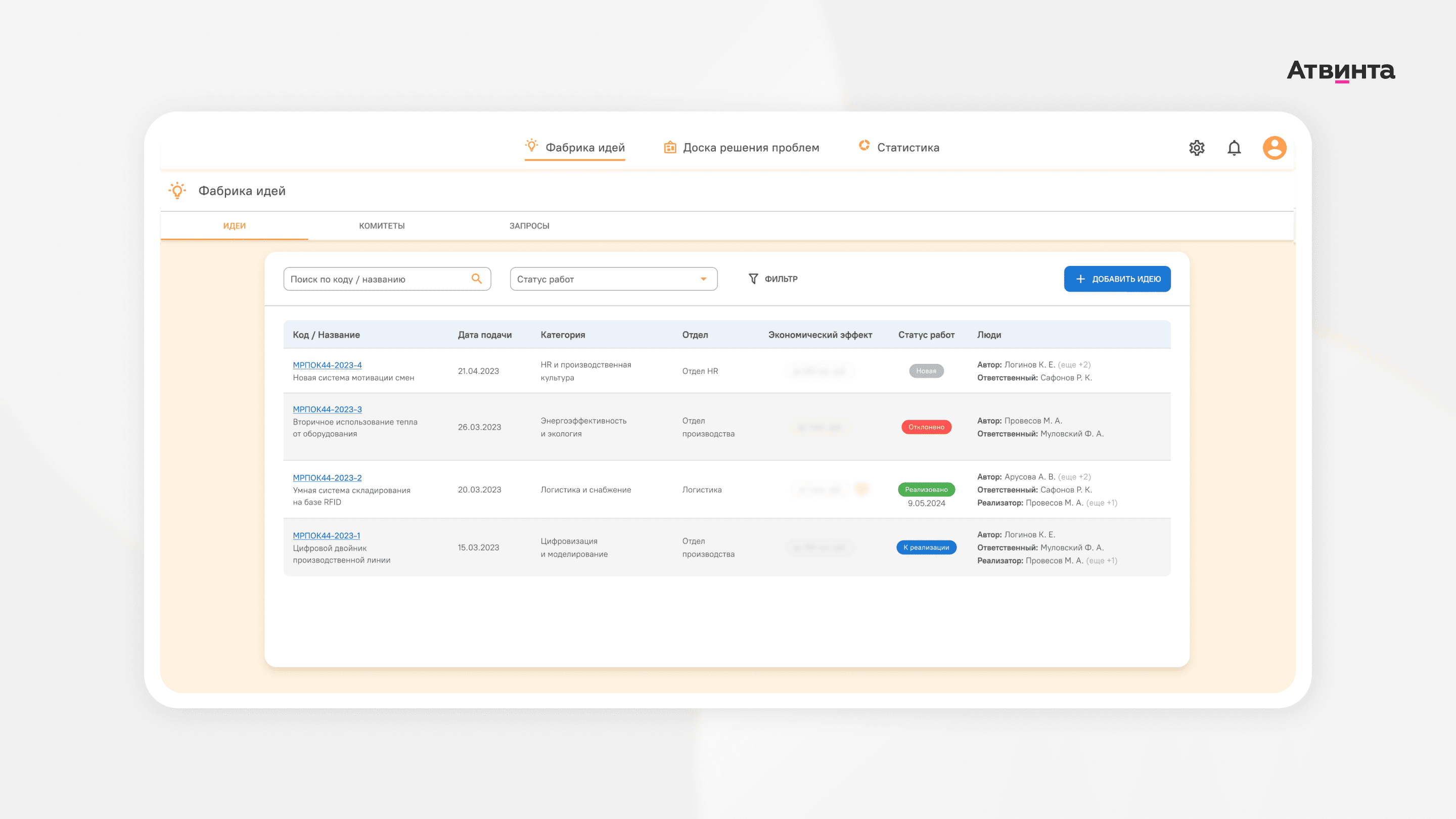Click title Умная система складирования на базе RFID
This screenshot has width=1456, height=819.
351,495
